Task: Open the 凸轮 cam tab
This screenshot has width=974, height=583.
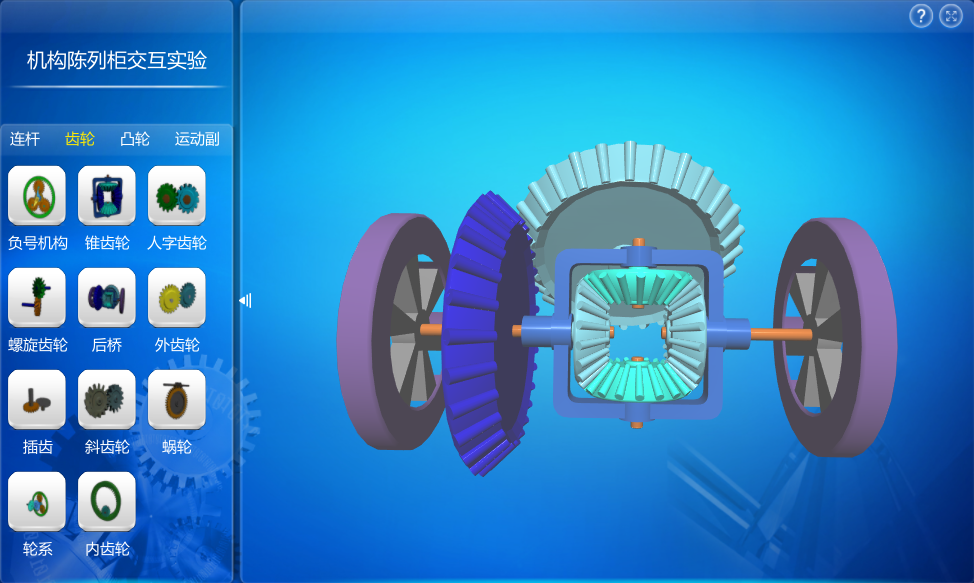Action: [x=135, y=139]
